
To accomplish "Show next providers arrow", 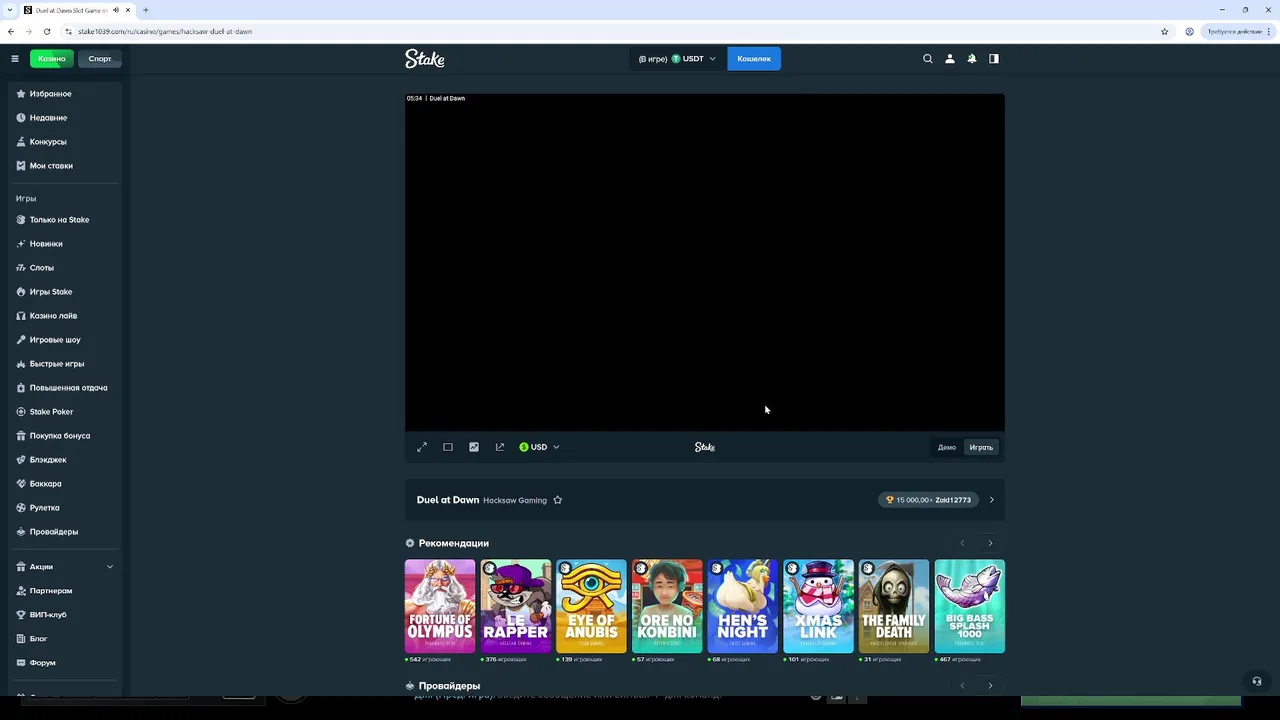I will coord(990,686).
